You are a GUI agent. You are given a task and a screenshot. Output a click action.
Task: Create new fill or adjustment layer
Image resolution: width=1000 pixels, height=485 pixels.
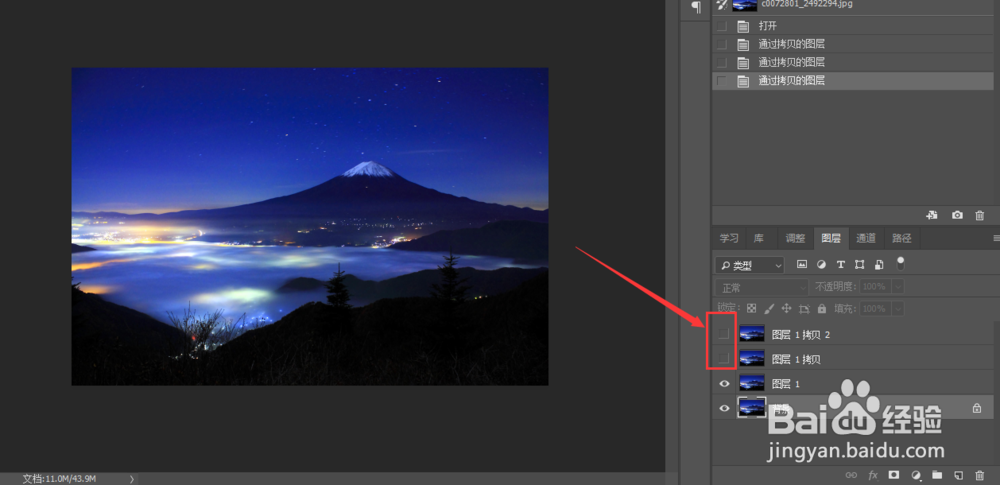click(x=916, y=475)
